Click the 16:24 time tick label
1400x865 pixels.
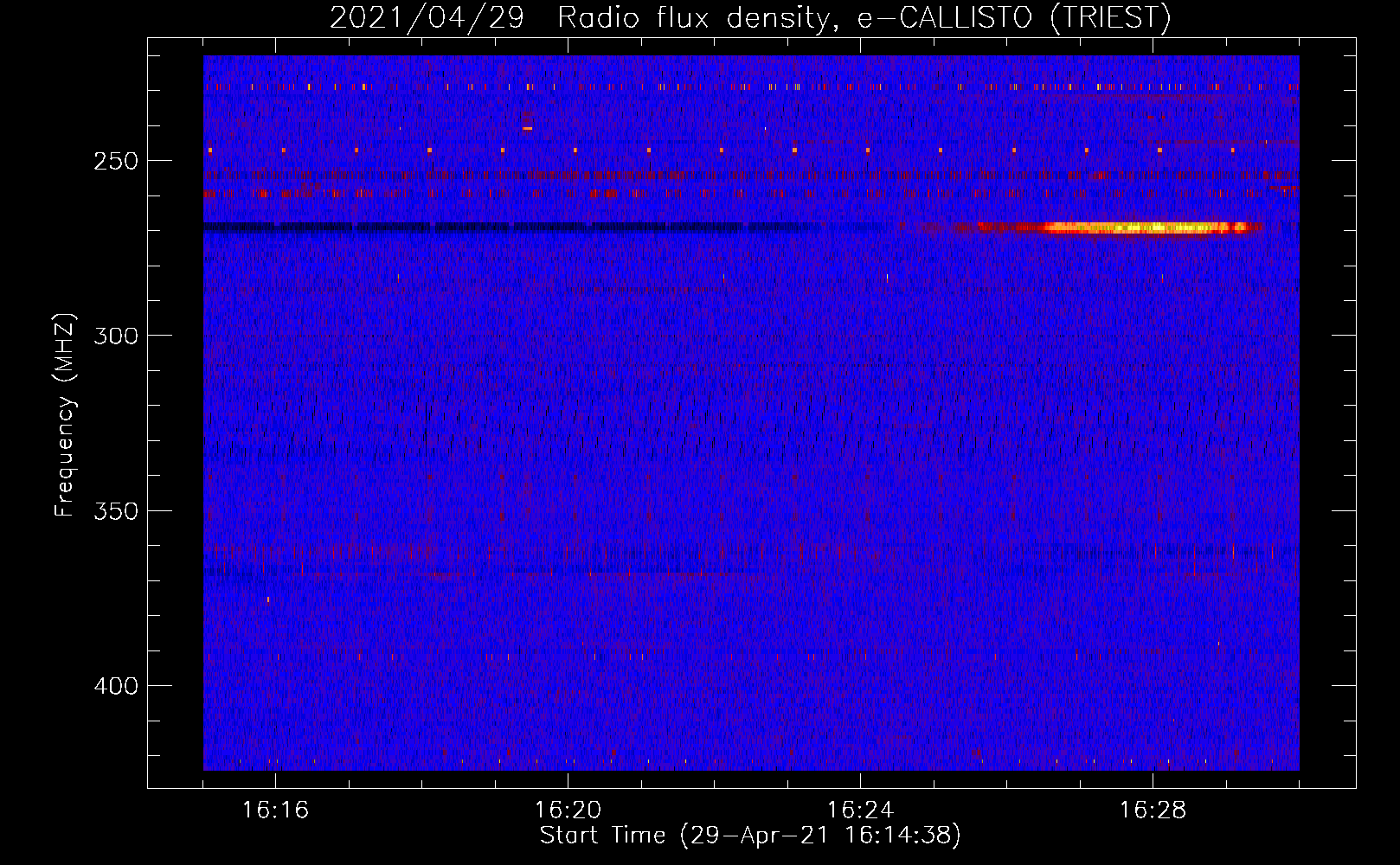tap(860, 811)
